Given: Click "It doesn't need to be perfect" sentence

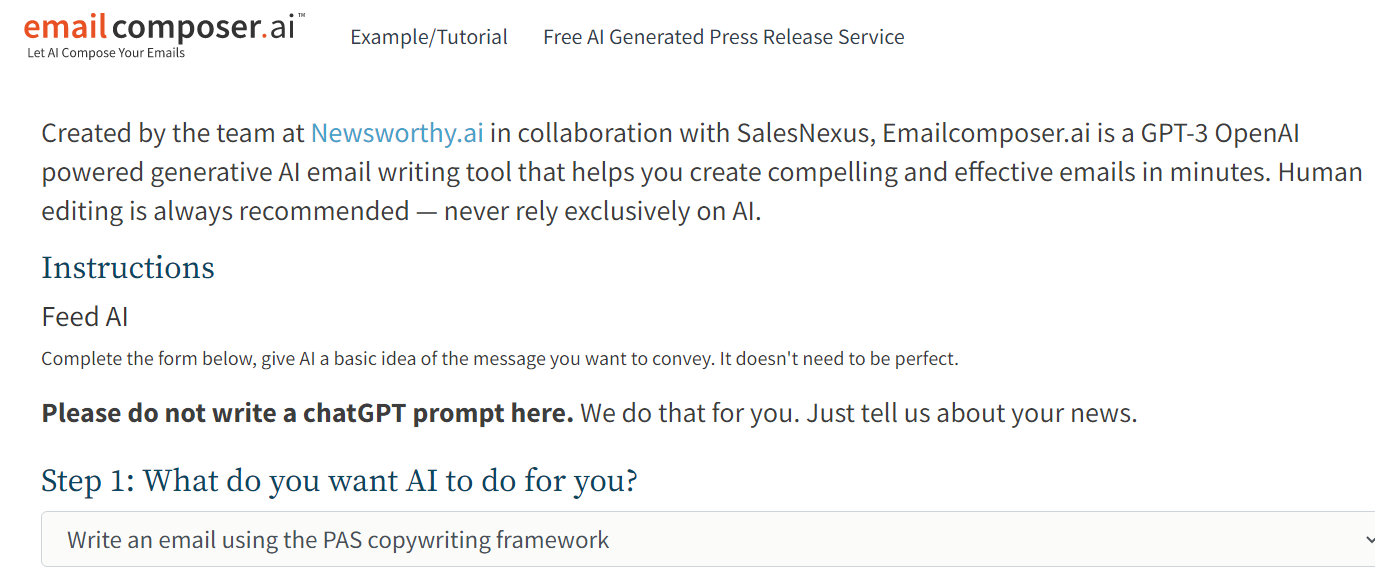Looking at the screenshot, I should pyautogui.click(x=838, y=359).
